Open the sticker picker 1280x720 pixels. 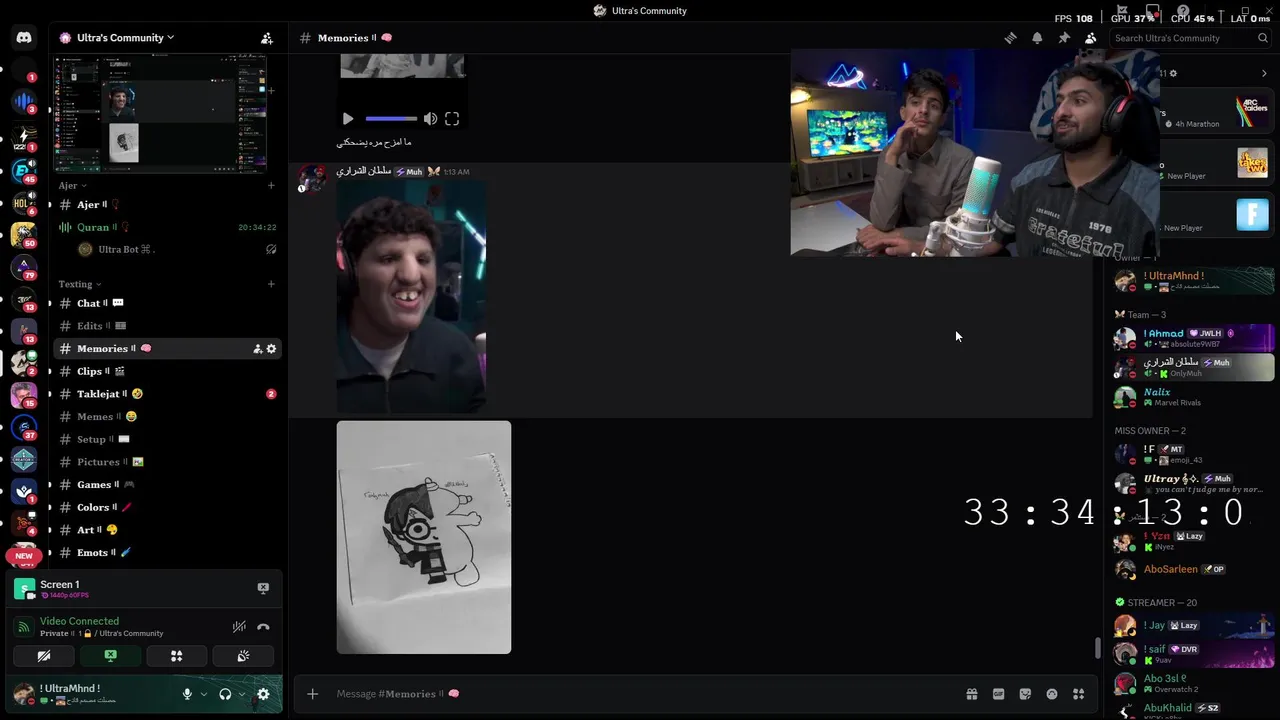click(1025, 694)
